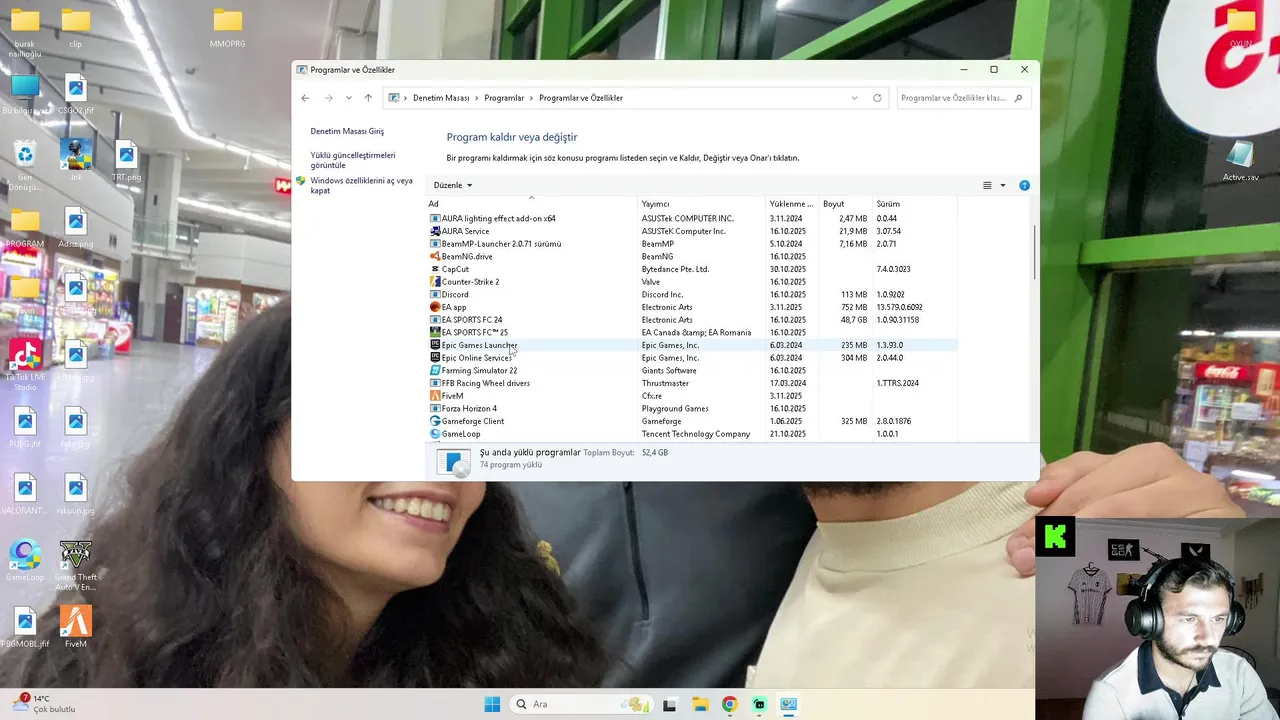Click publisher Tencent Technology Company
This screenshot has height=720, width=1280.
696,434
